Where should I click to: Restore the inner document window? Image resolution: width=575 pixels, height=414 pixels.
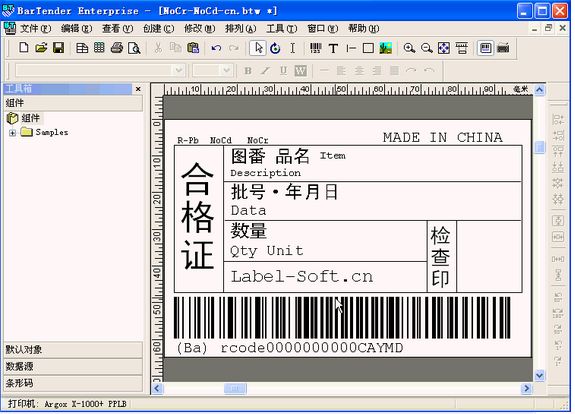point(549,28)
